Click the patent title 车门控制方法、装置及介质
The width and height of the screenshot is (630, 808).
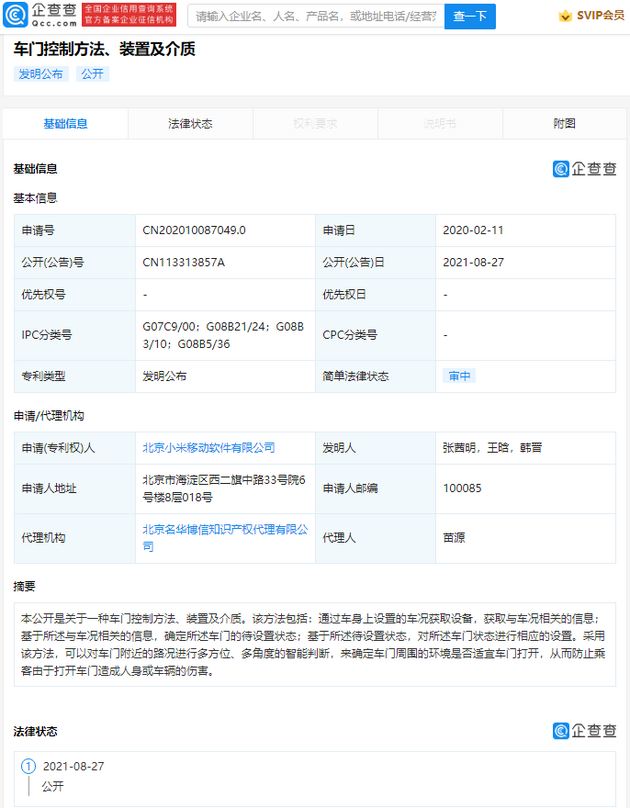point(105,49)
